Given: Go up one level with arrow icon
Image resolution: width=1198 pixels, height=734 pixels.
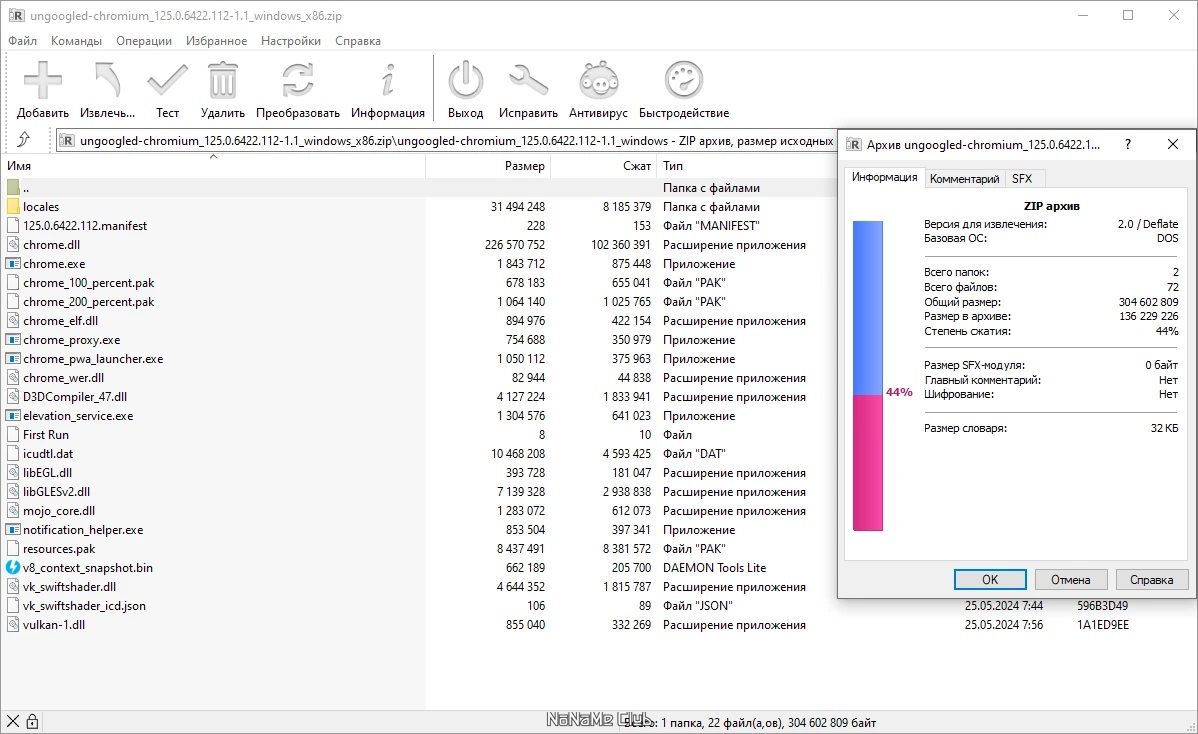Looking at the screenshot, I should 24,140.
